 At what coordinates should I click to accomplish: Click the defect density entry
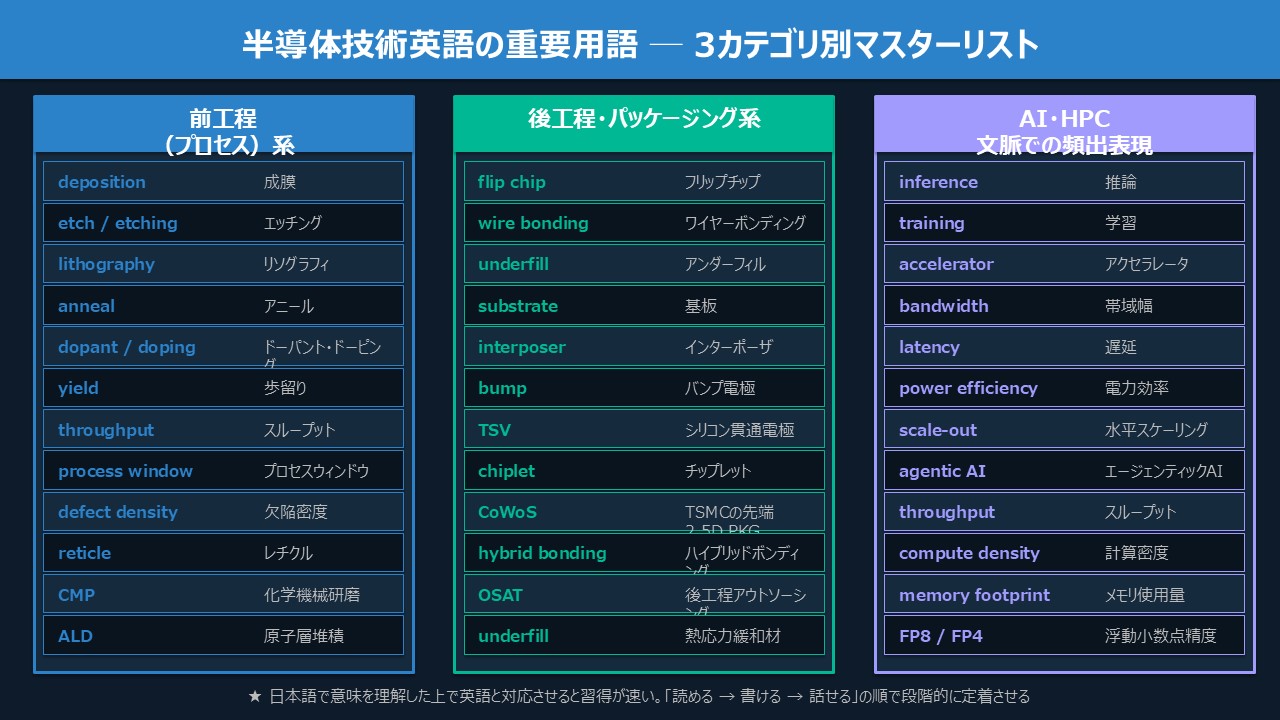[x=224, y=512]
